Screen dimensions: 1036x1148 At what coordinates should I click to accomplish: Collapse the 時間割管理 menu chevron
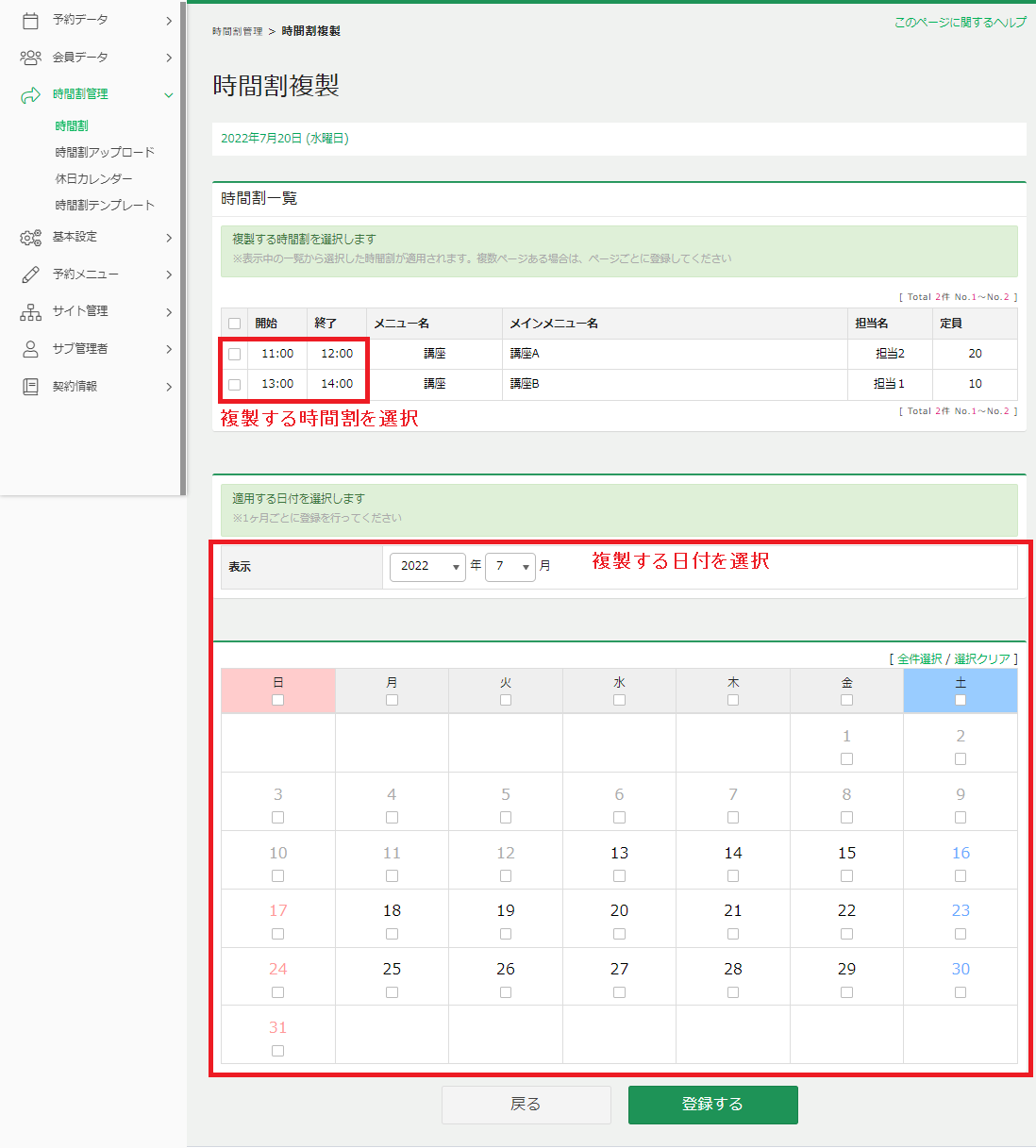169,94
